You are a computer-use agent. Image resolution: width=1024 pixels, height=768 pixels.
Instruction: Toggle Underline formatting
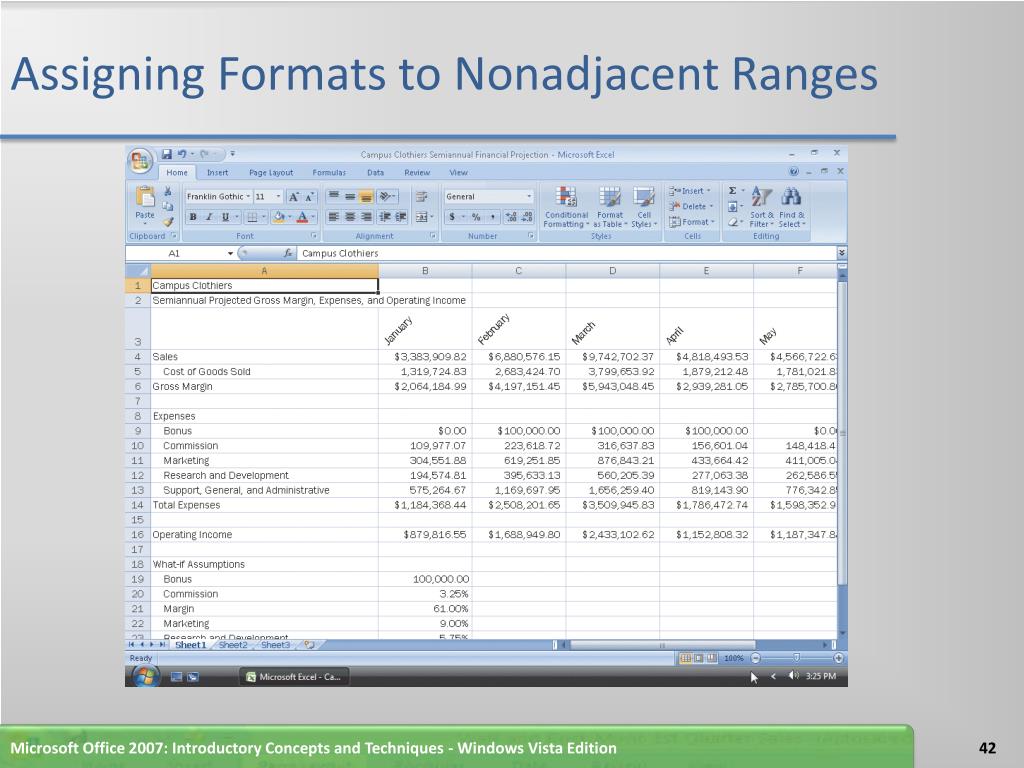tap(225, 217)
